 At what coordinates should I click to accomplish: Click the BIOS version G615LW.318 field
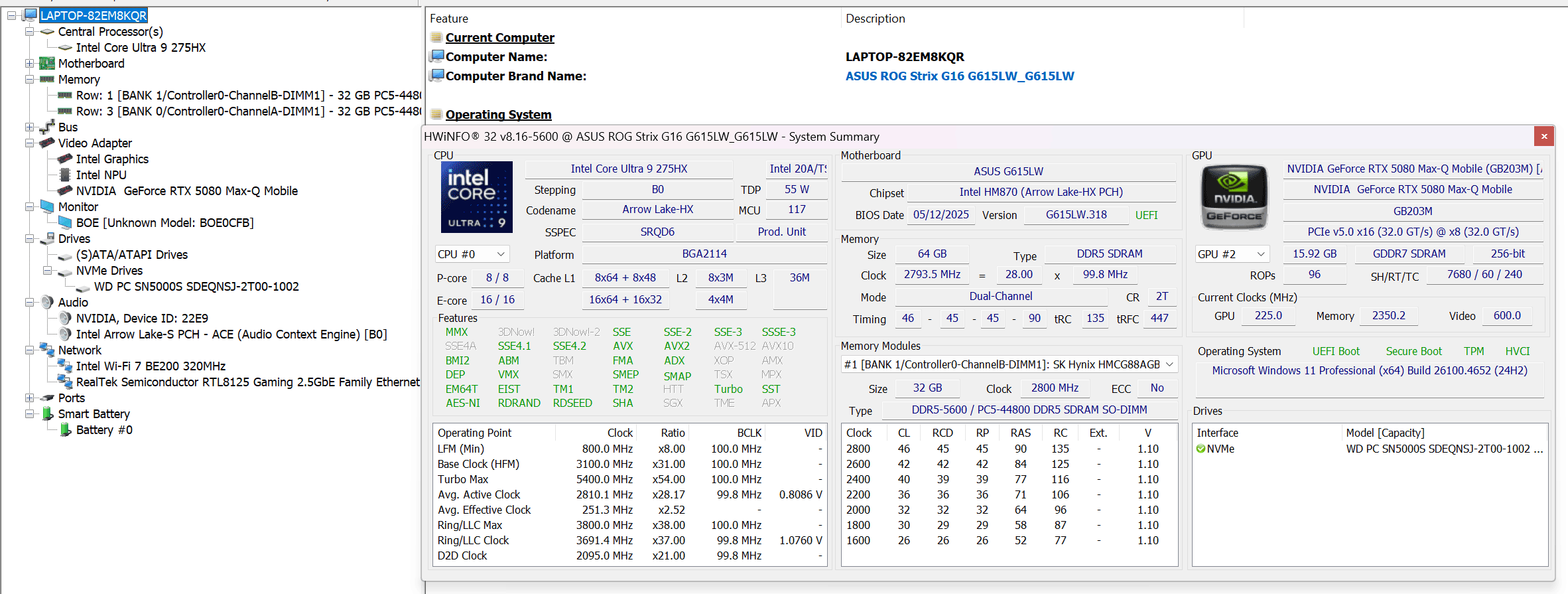coord(1076,214)
